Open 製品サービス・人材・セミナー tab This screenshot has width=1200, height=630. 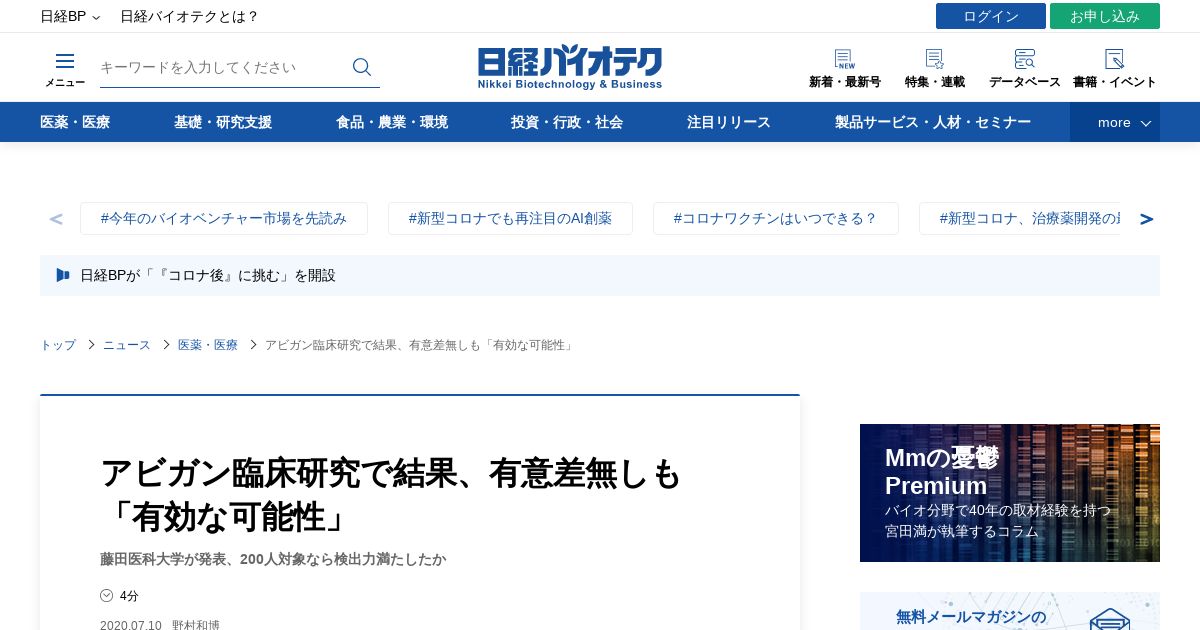933,122
